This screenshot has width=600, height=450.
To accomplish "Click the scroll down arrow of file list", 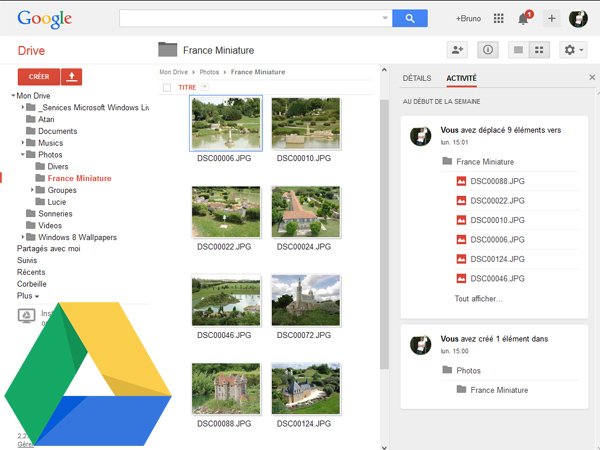I will (384, 447).
